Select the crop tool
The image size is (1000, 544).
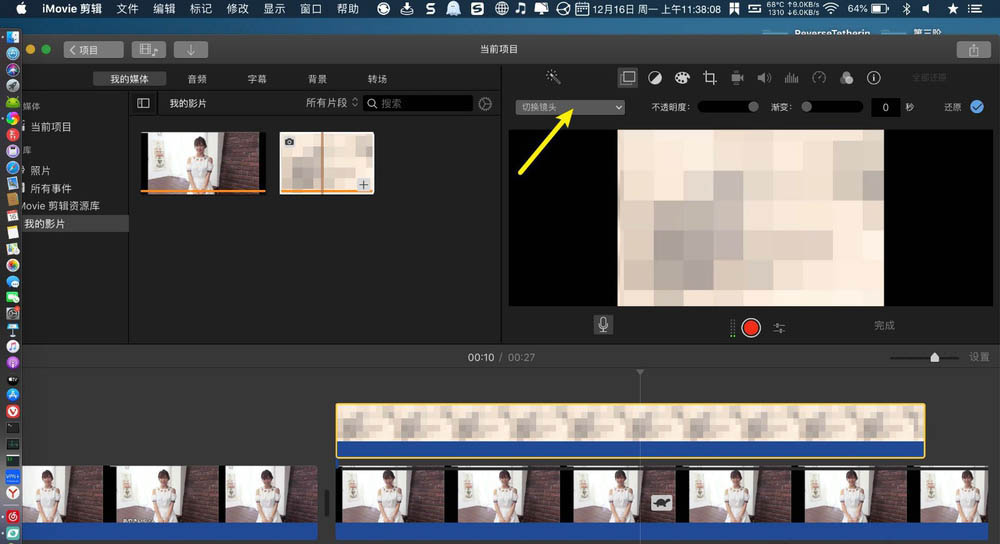(x=709, y=78)
